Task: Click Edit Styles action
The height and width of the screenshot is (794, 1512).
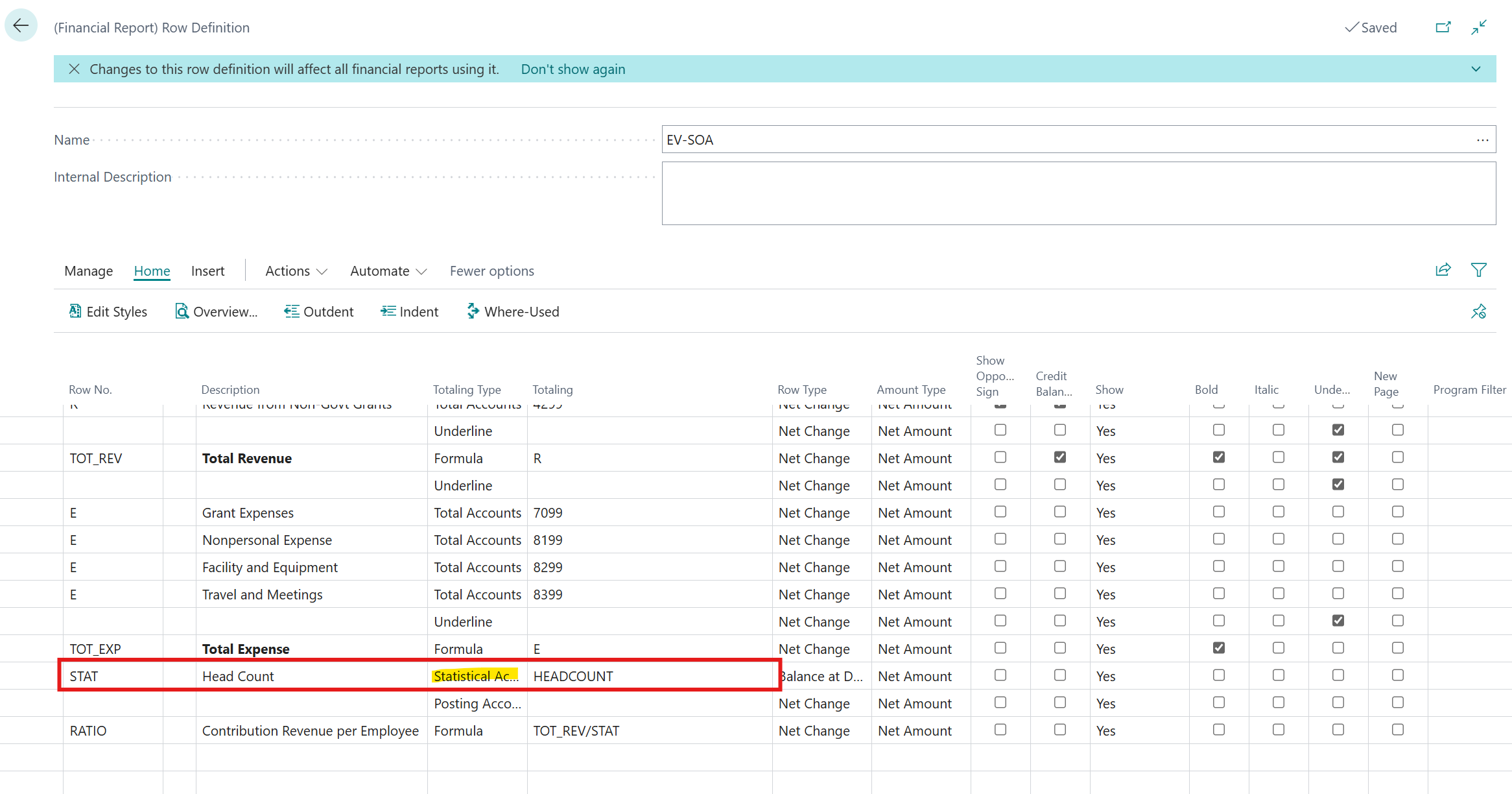Action: 108,312
